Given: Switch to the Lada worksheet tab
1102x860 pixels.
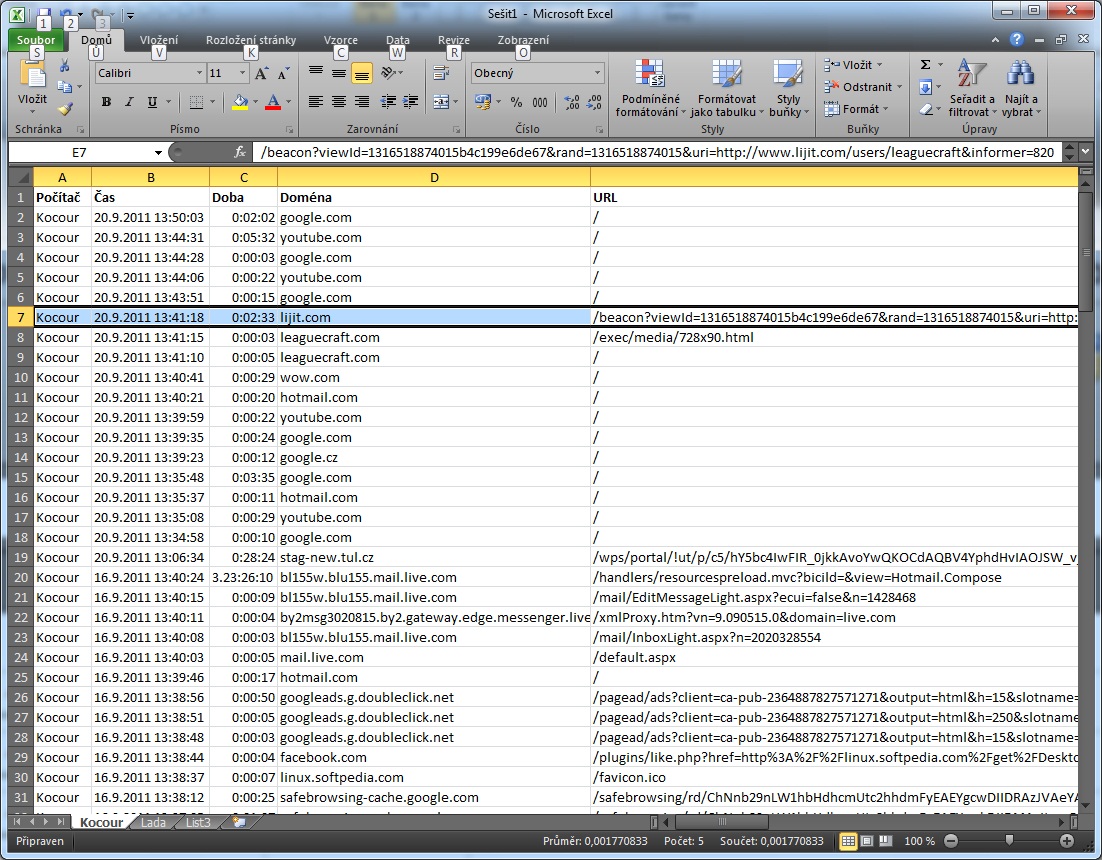Looking at the screenshot, I should coord(153,822).
